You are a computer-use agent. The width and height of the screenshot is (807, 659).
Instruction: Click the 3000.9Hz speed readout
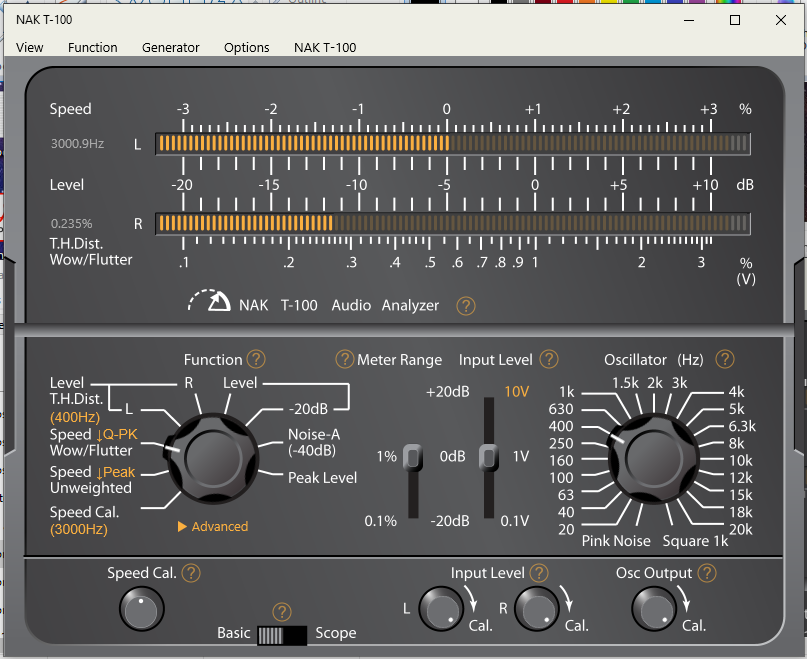(77, 144)
